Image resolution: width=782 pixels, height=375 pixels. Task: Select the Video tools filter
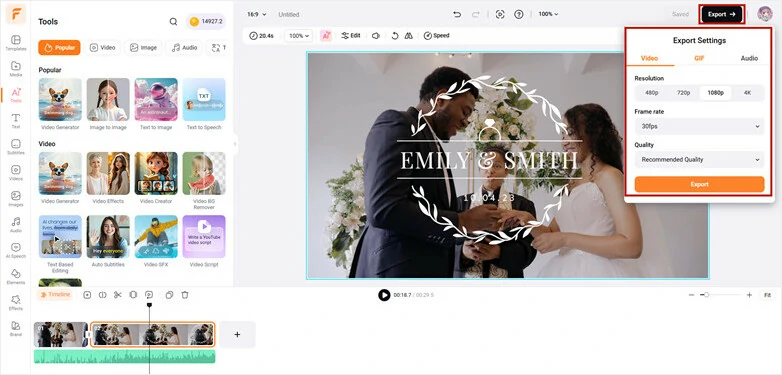coord(102,48)
